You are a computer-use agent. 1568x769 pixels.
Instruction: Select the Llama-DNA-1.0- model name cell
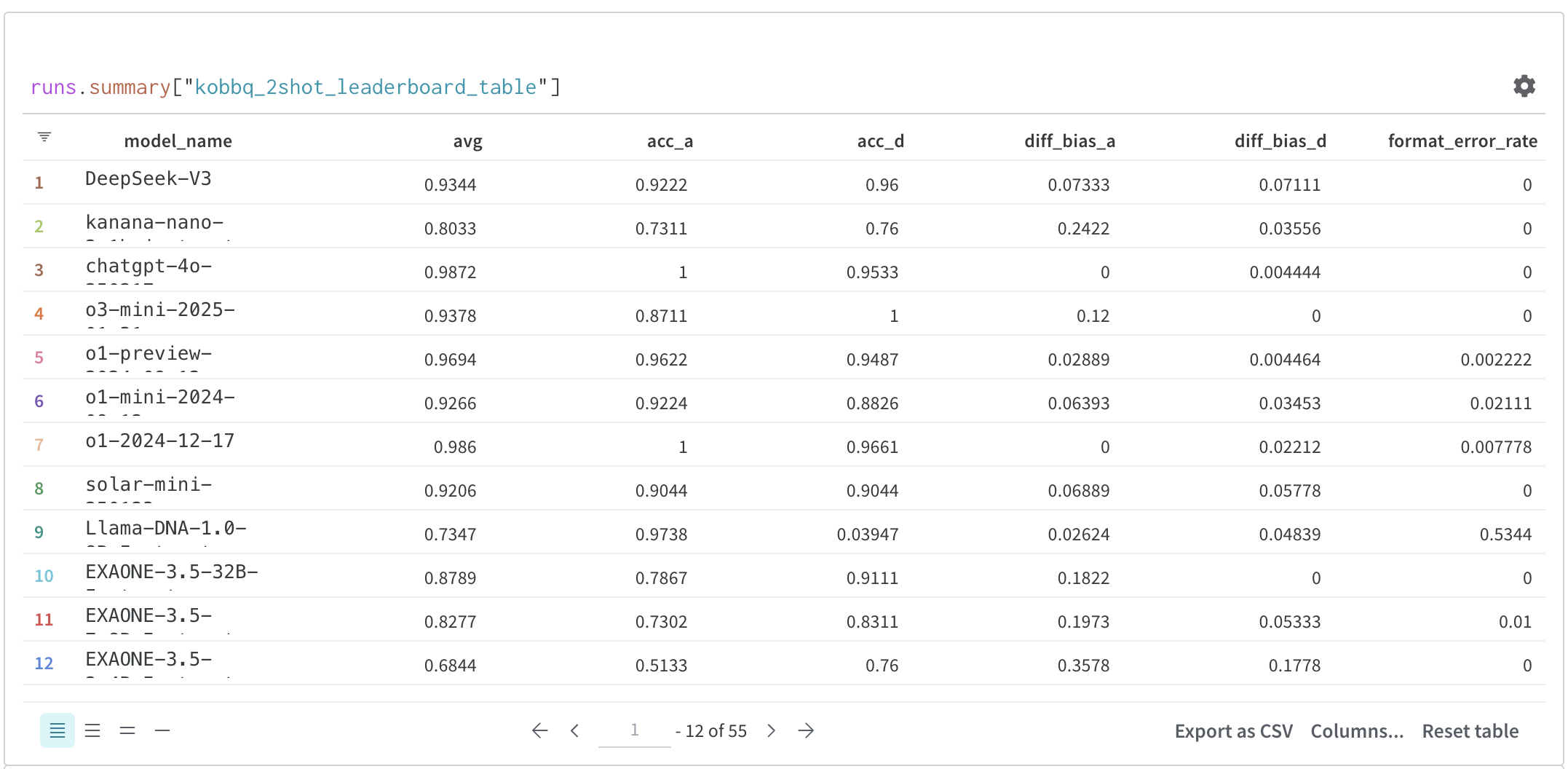pyautogui.click(x=166, y=528)
